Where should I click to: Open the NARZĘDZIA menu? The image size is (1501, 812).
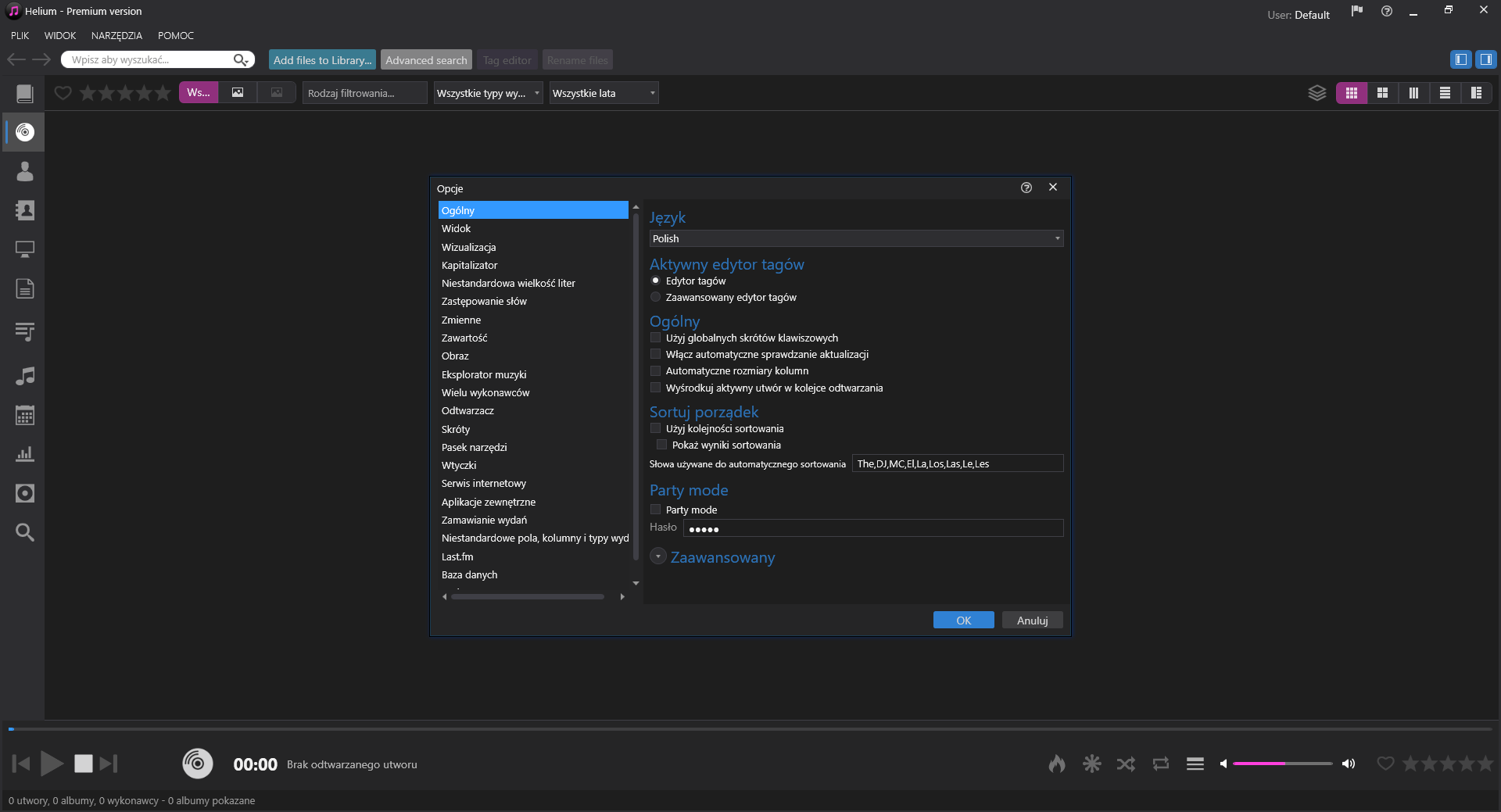[x=116, y=36]
